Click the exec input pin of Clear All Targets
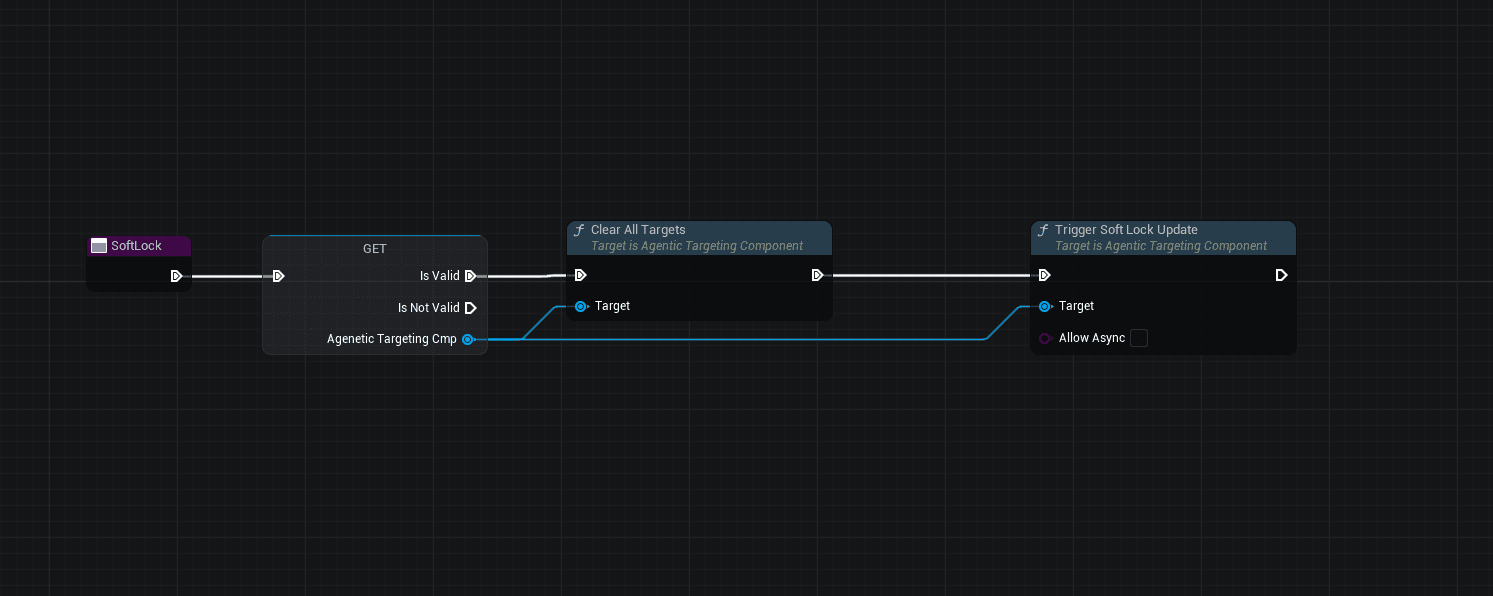Viewport: 1493px width, 596px height. pyautogui.click(x=581, y=275)
